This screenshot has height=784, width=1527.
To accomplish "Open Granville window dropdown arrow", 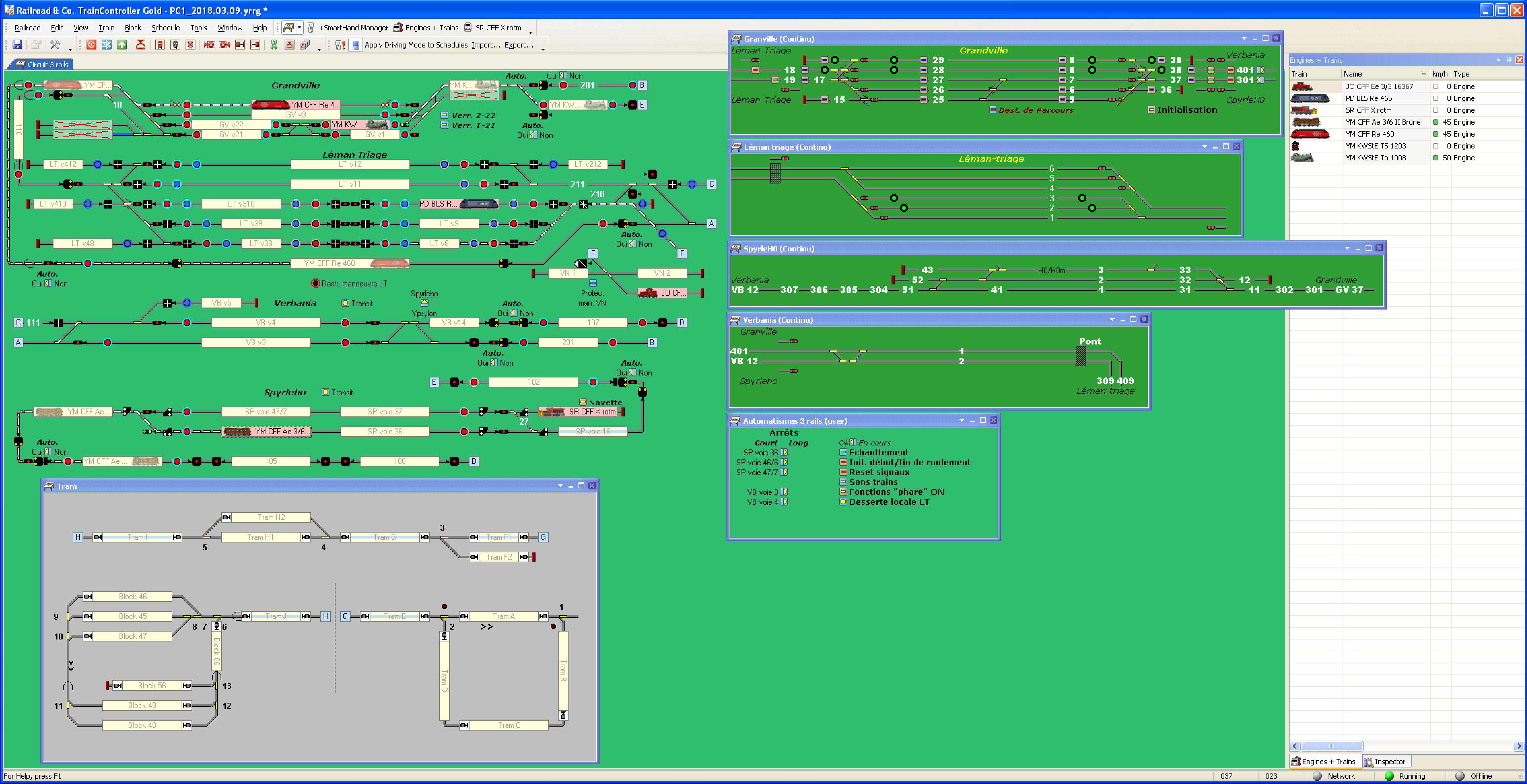I will coord(1244,39).
